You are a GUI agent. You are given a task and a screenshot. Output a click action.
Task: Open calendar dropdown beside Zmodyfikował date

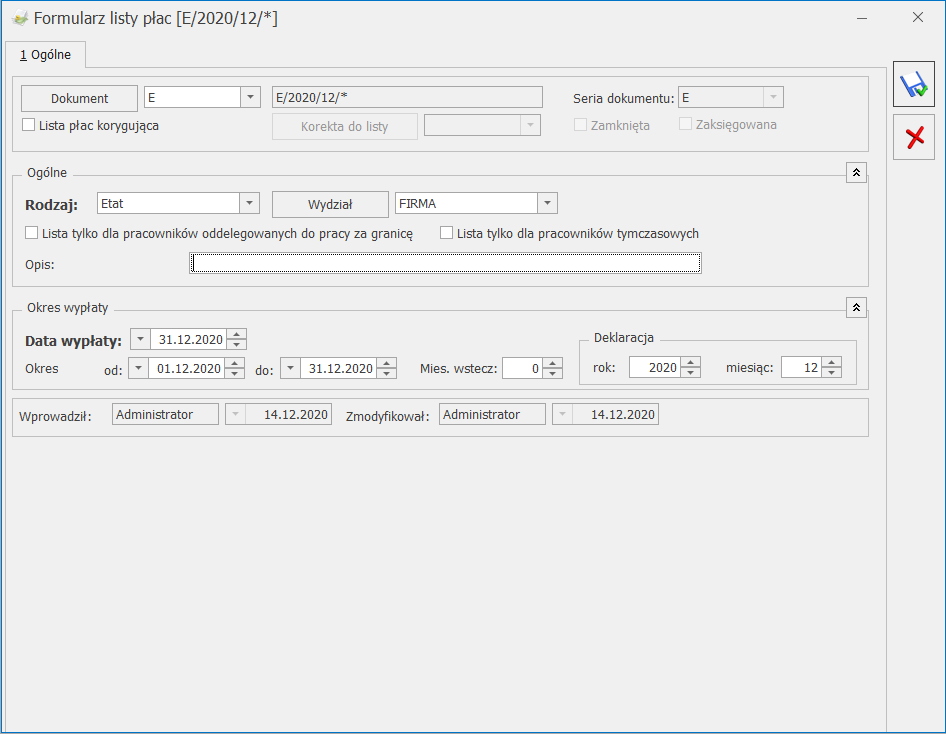tap(562, 414)
